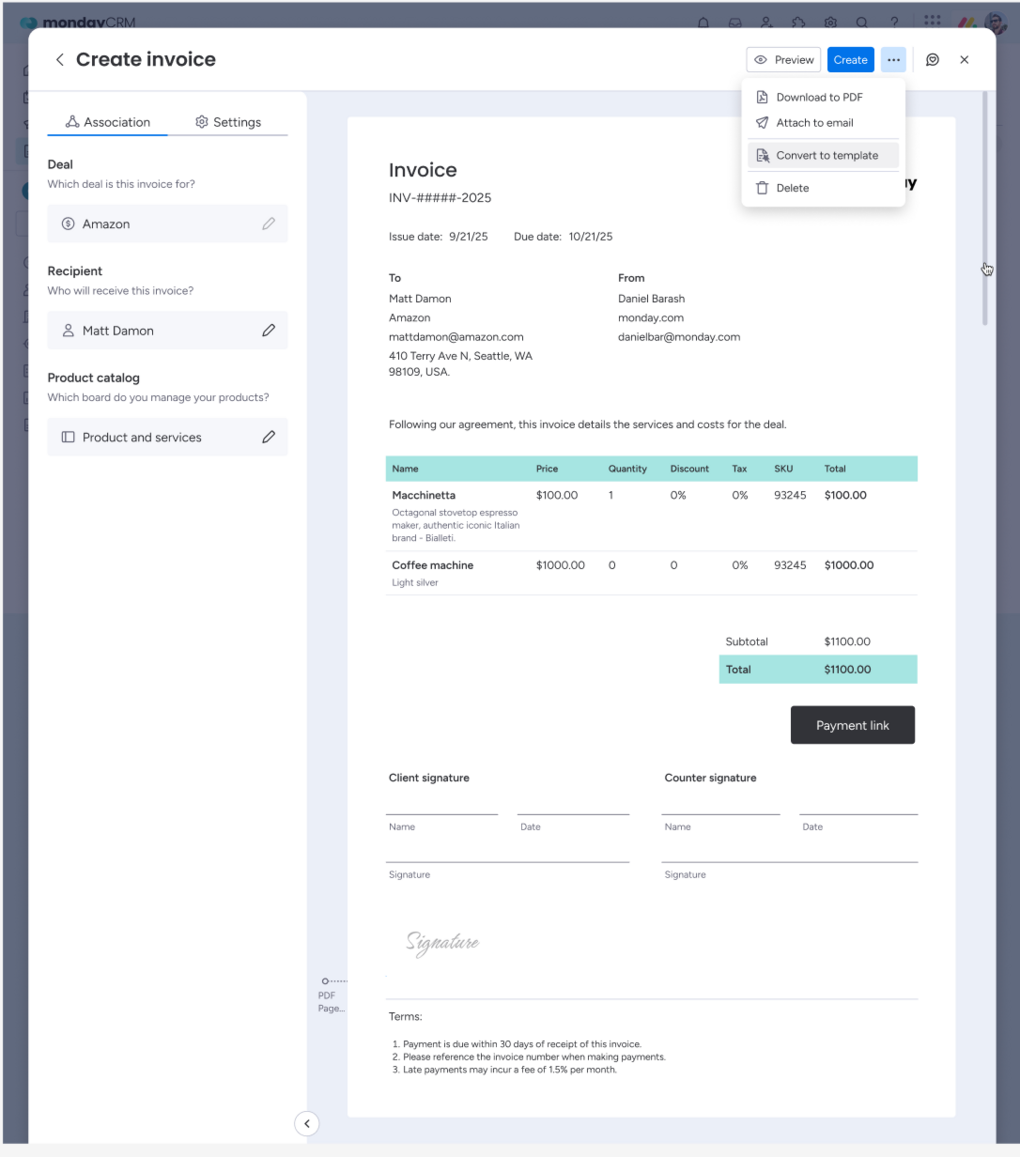Edit the Matt Damon recipient pencil icon
Image resolution: width=1020 pixels, height=1157 pixels.
pos(268,330)
